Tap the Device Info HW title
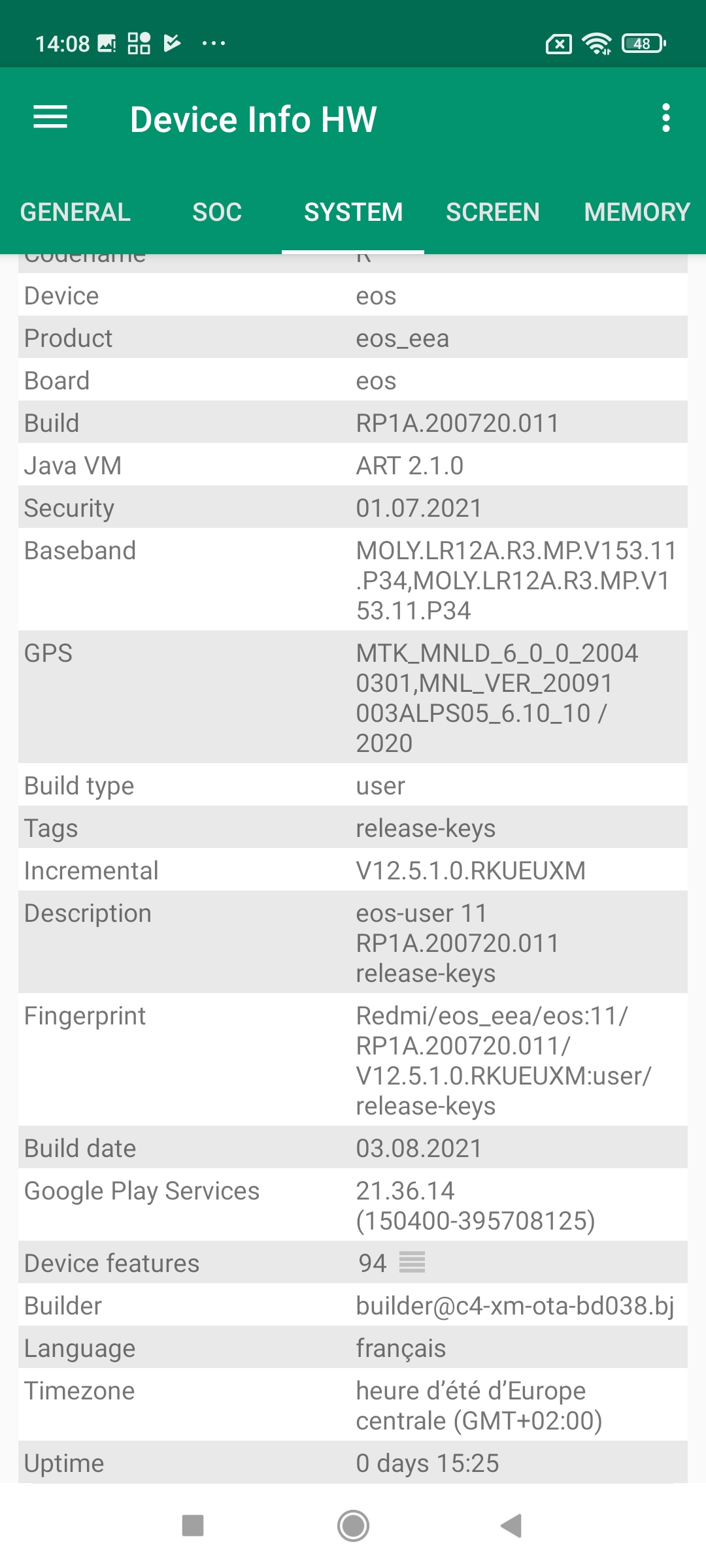The image size is (706, 1568). 254,120
